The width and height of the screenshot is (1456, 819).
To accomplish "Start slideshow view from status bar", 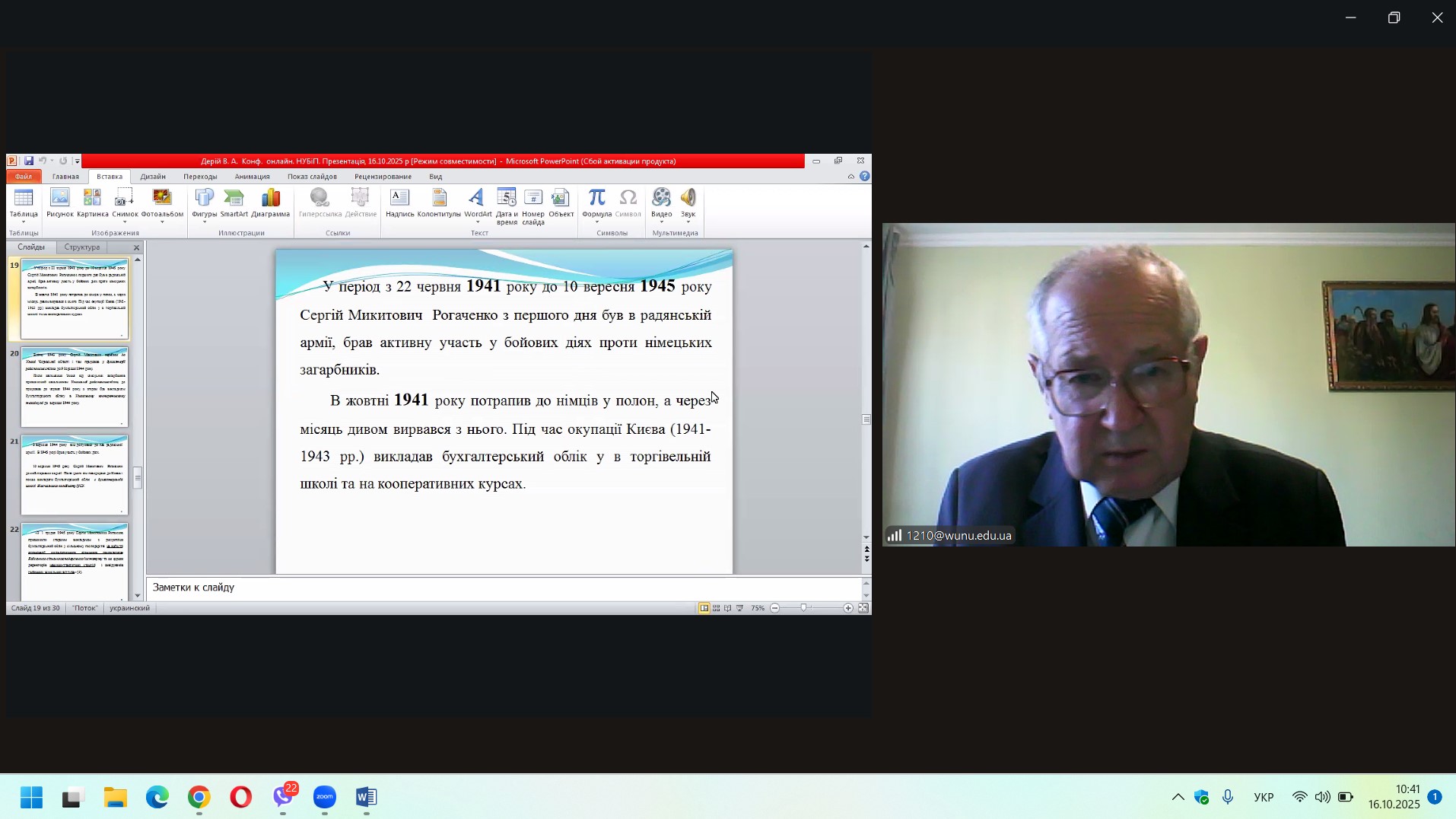I will (x=739, y=608).
